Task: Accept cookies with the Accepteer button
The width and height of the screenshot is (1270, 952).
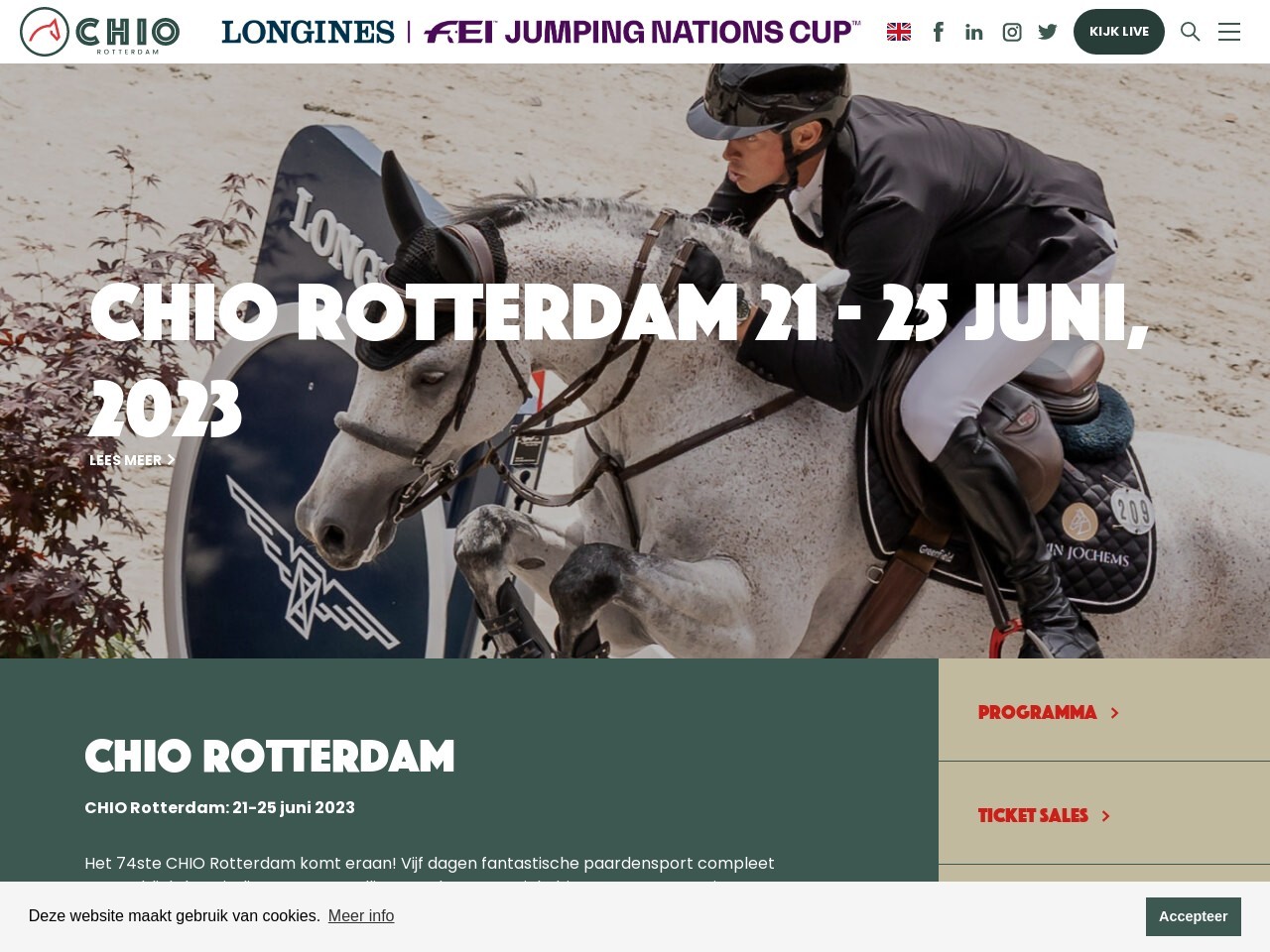Action: pyautogui.click(x=1194, y=916)
